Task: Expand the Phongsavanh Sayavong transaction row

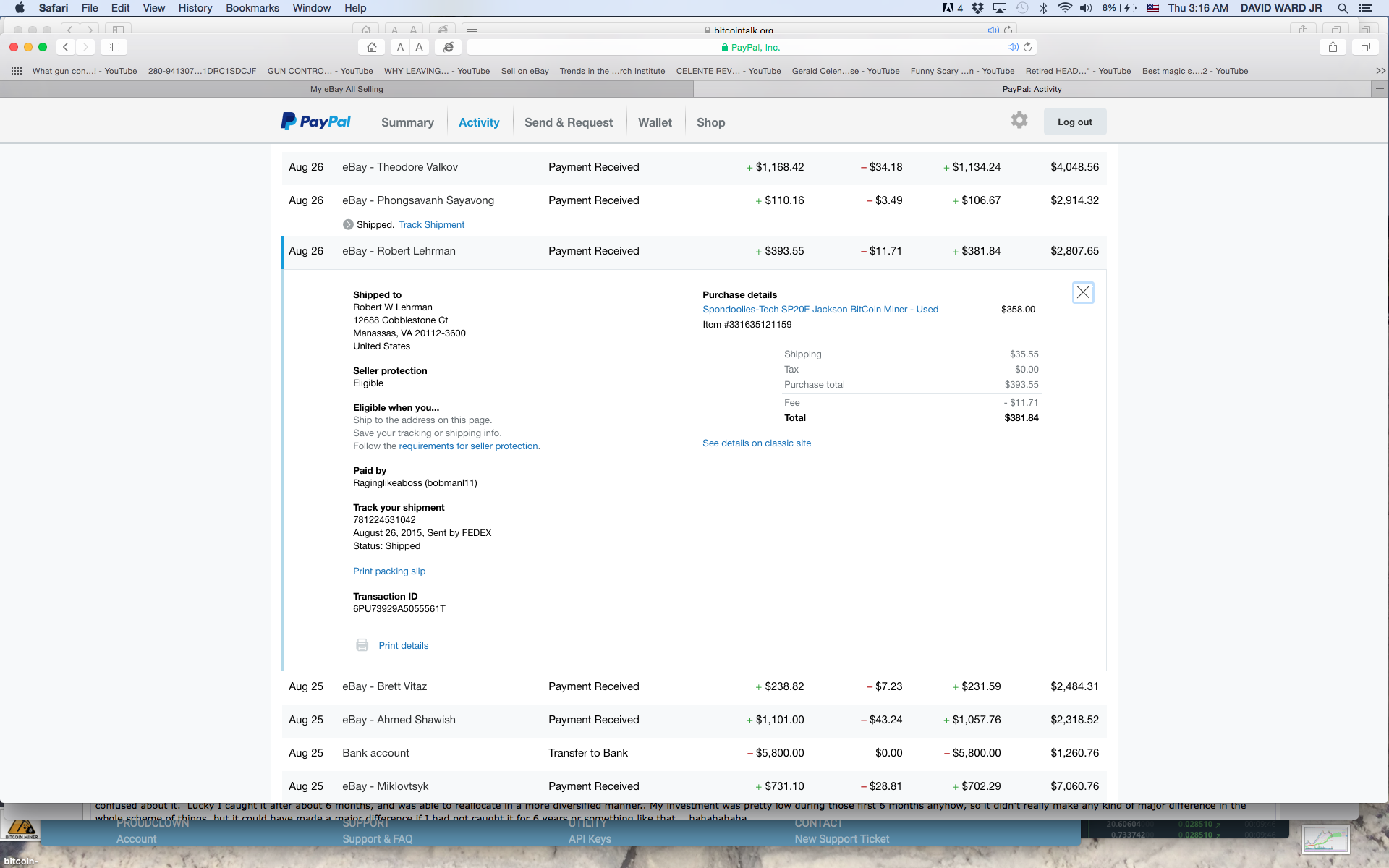Action: click(x=694, y=200)
